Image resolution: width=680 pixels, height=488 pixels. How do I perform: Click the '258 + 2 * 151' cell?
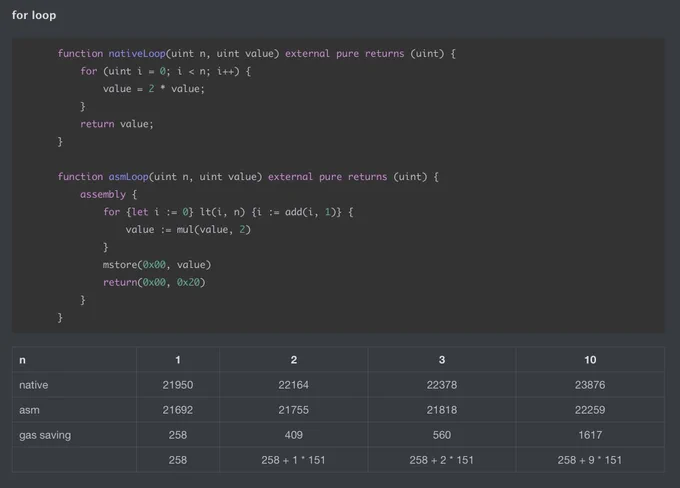[x=441, y=460]
